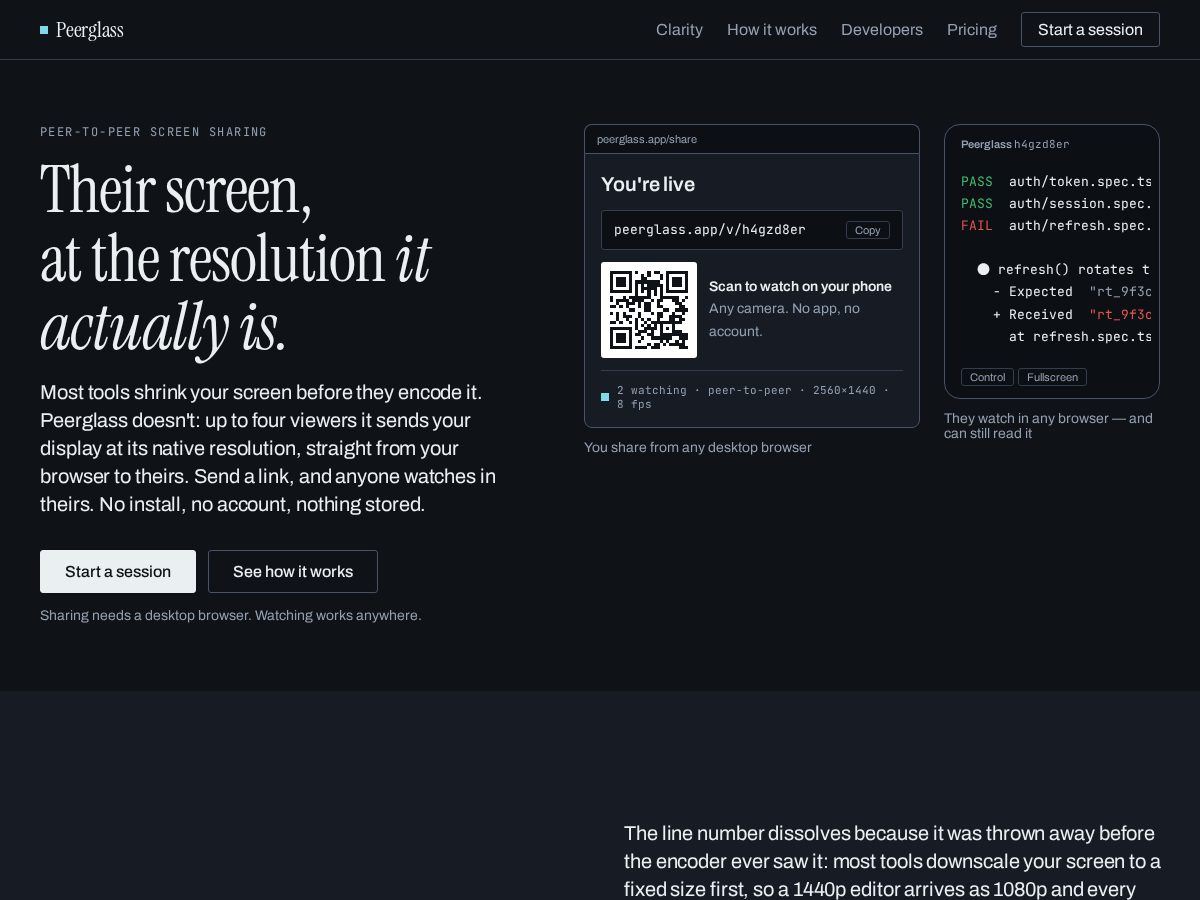The image size is (1200, 900).
Task: Click the PASS auth/token.spec.ts line
Action: (x=1056, y=182)
